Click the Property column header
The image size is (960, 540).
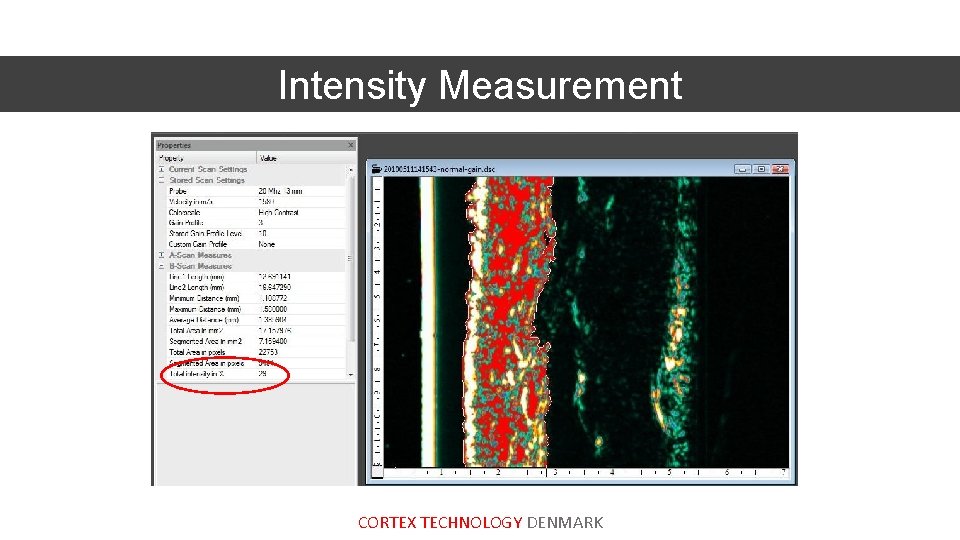(206, 158)
